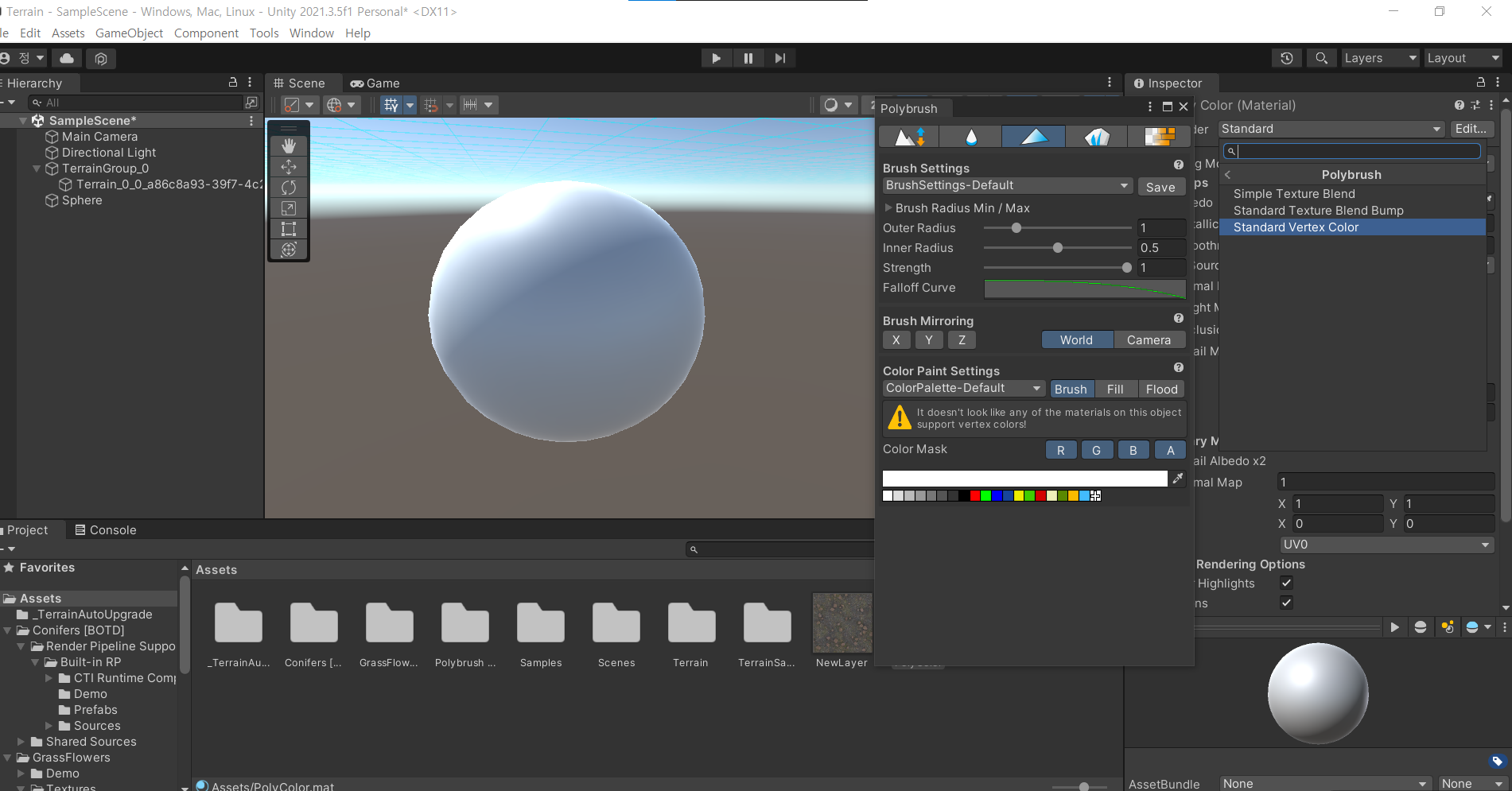Open Unity version control icon

click(x=100, y=58)
